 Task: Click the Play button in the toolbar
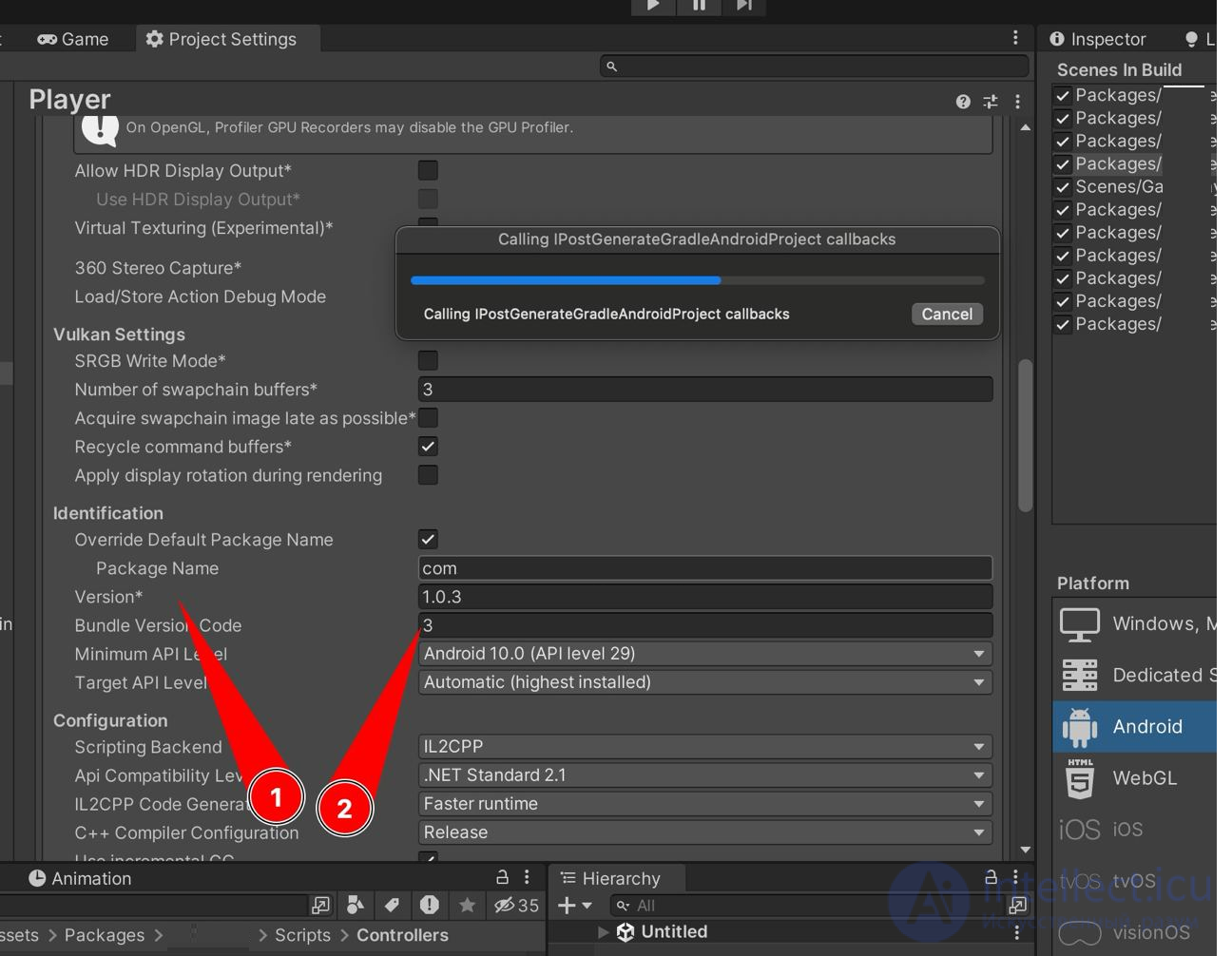653,6
